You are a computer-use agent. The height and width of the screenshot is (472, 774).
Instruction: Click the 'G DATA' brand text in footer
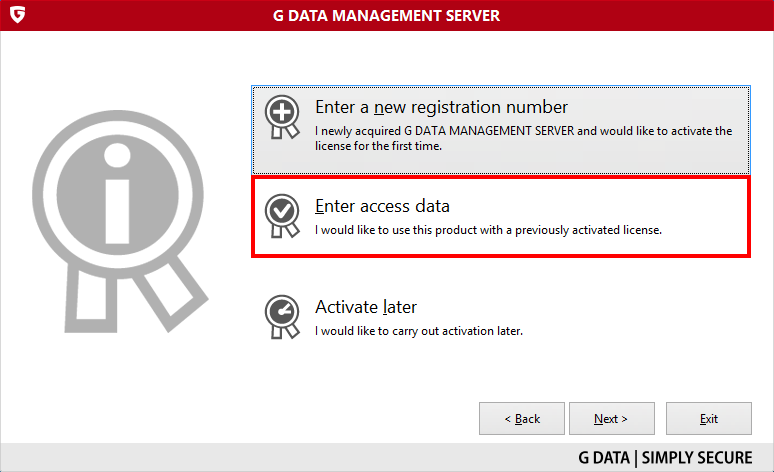point(604,458)
